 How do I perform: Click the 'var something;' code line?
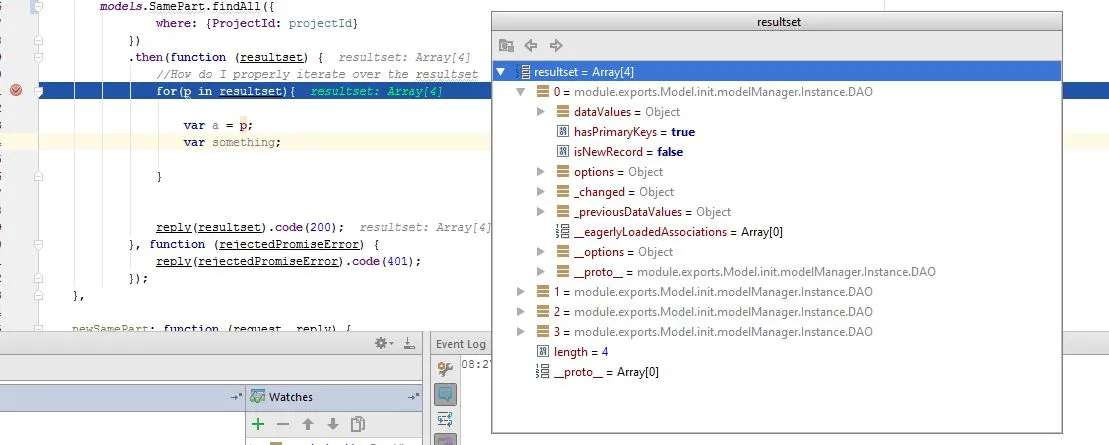coord(232,142)
